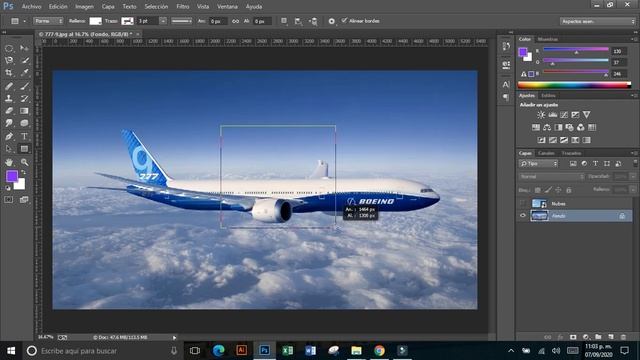Toggle the Alinear bordes checkbox
The image size is (640, 360).
click(x=344, y=20)
